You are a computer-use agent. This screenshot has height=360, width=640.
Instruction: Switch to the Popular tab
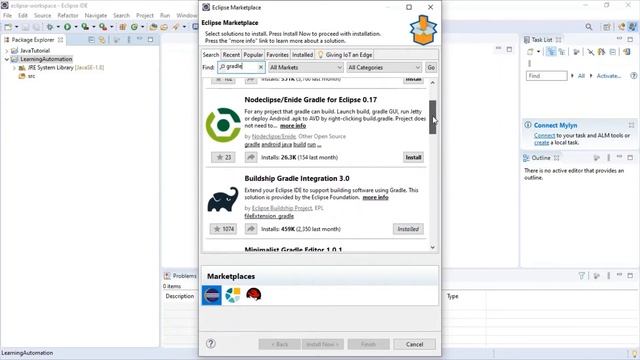point(253,55)
